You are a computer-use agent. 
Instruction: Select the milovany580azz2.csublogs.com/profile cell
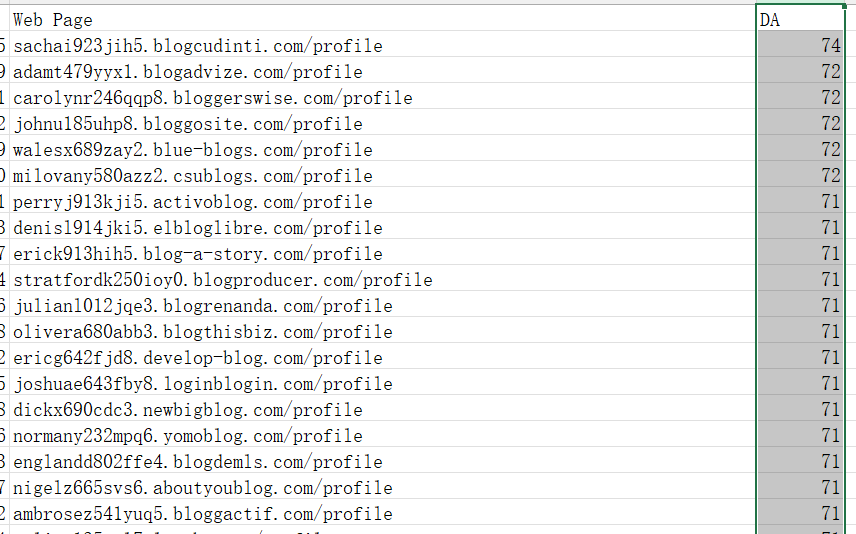[382, 174]
